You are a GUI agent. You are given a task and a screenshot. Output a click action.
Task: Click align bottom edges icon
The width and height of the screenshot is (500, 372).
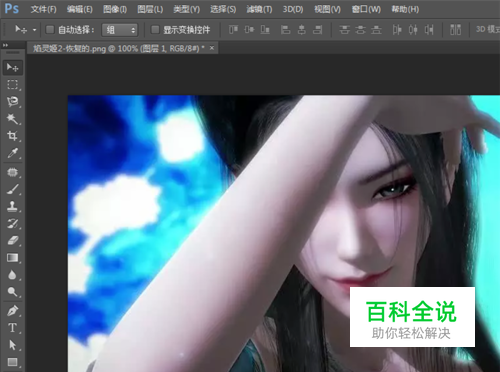(265, 30)
